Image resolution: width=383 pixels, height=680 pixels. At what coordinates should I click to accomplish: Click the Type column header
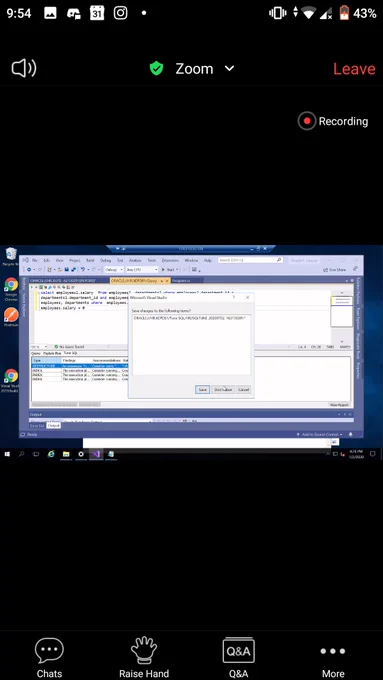(x=46, y=360)
